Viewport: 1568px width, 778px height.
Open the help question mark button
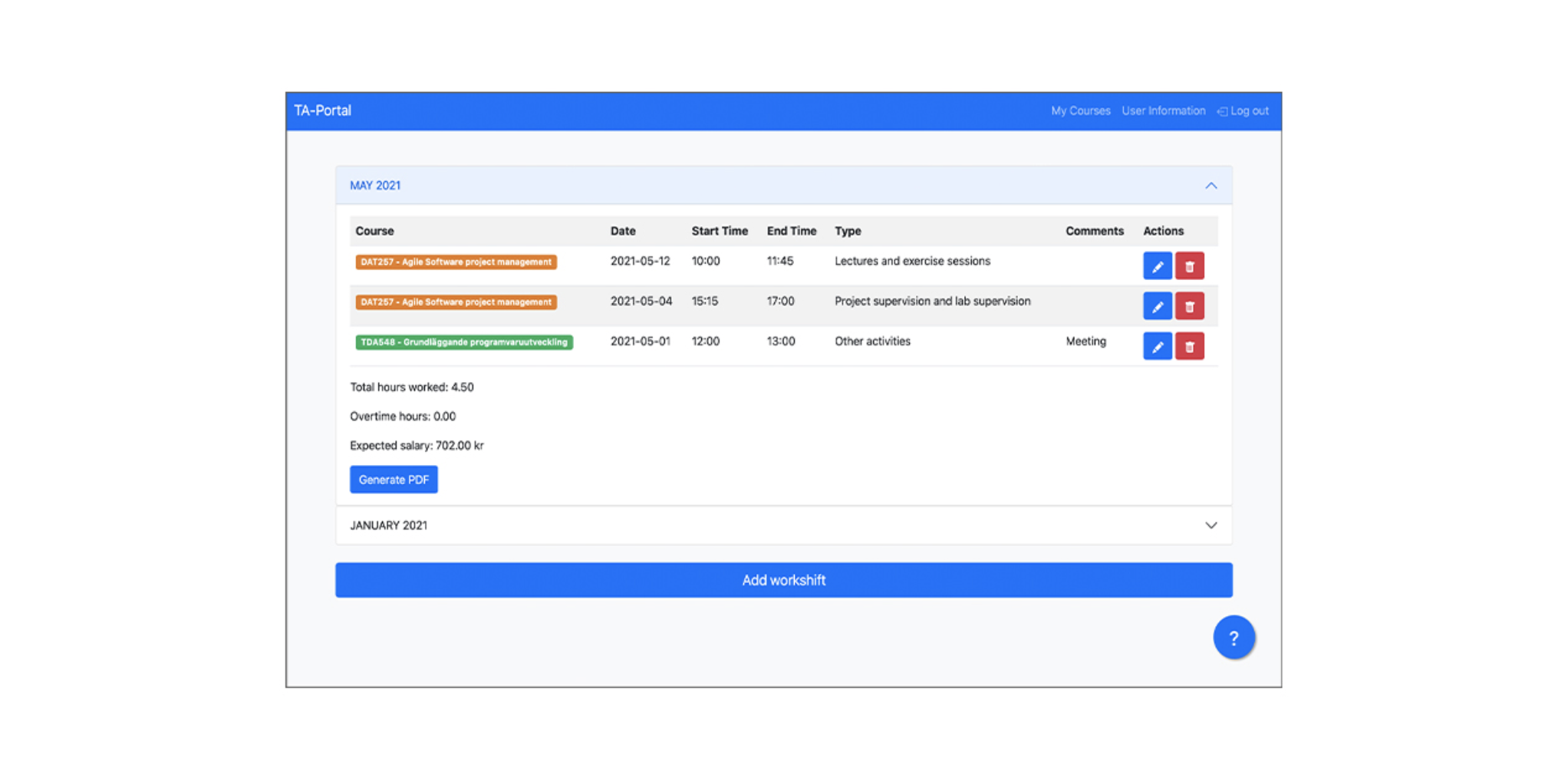tap(1234, 638)
